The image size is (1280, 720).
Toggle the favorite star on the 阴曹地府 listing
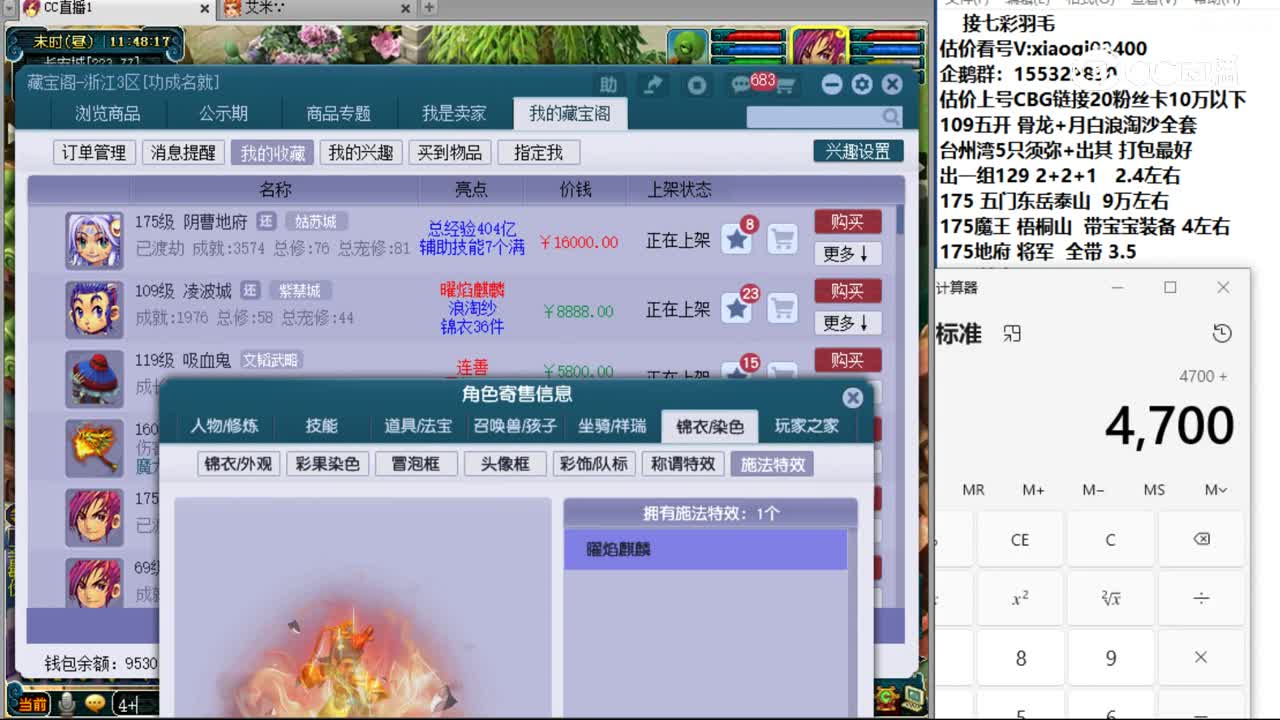[x=736, y=238]
